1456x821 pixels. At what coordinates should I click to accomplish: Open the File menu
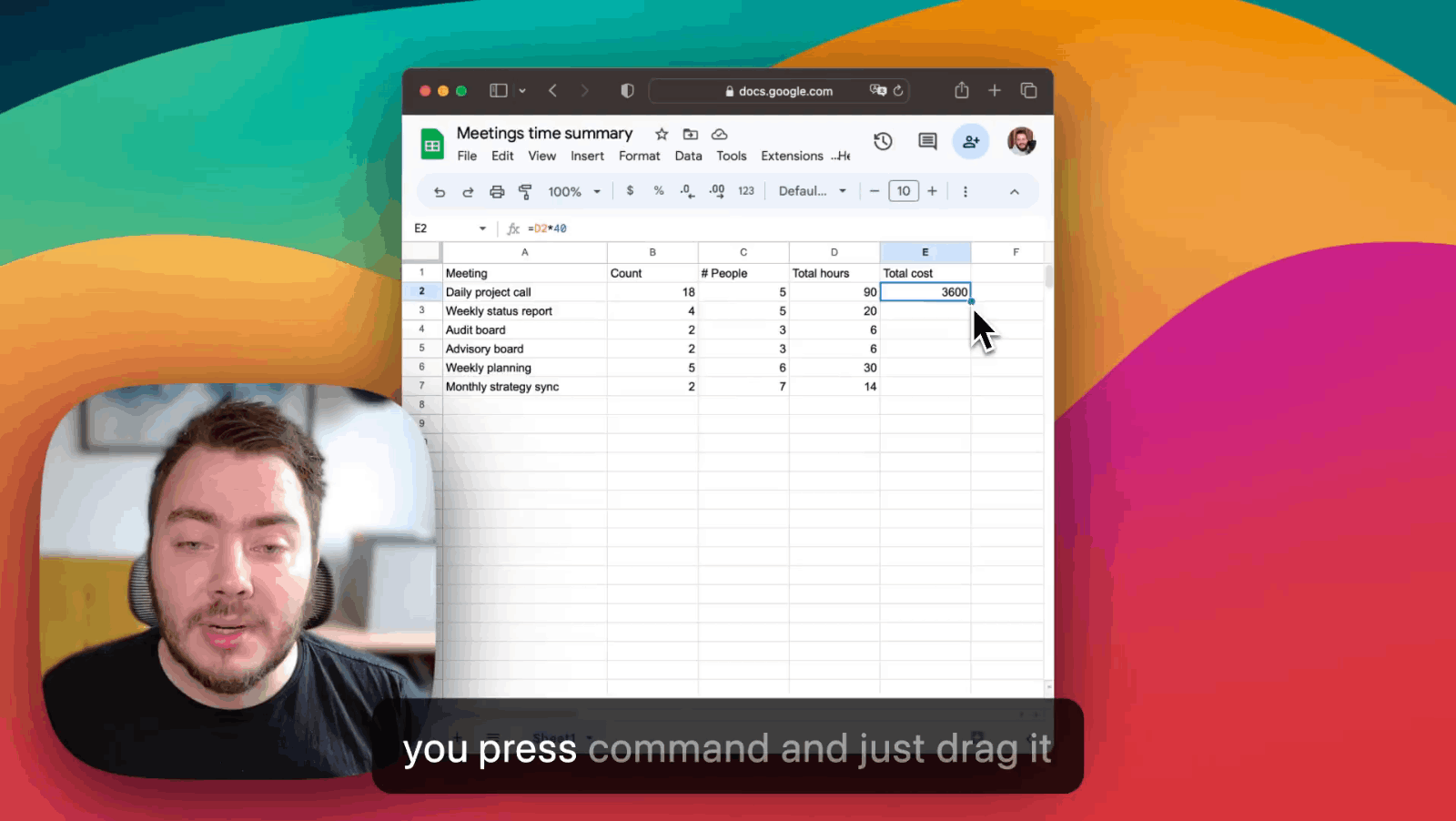(467, 156)
